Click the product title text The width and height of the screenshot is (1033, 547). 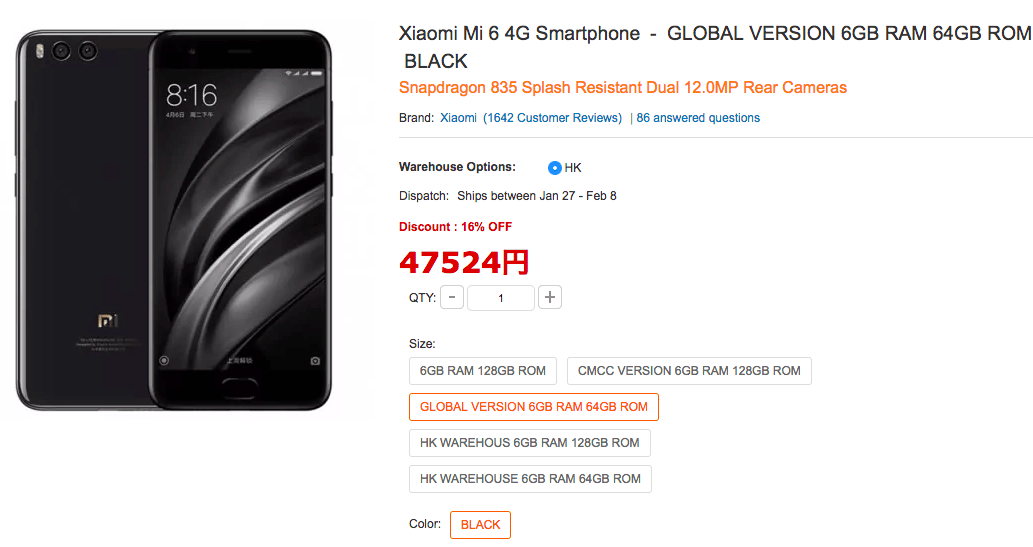coord(715,47)
